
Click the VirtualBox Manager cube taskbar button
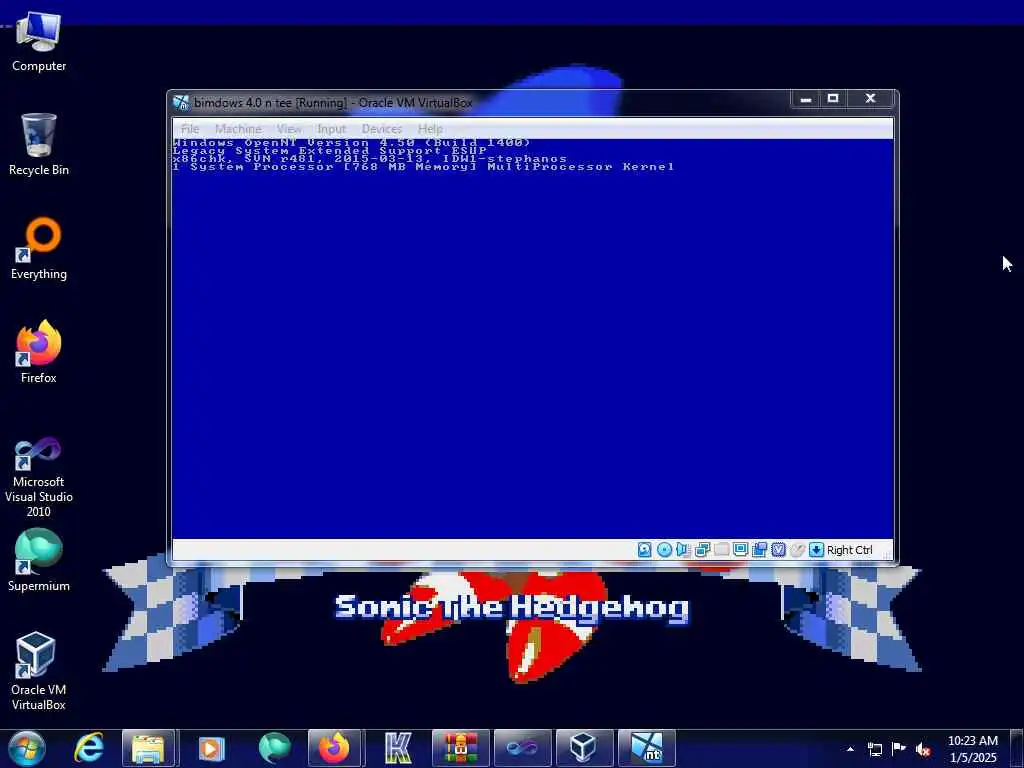tap(584, 748)
